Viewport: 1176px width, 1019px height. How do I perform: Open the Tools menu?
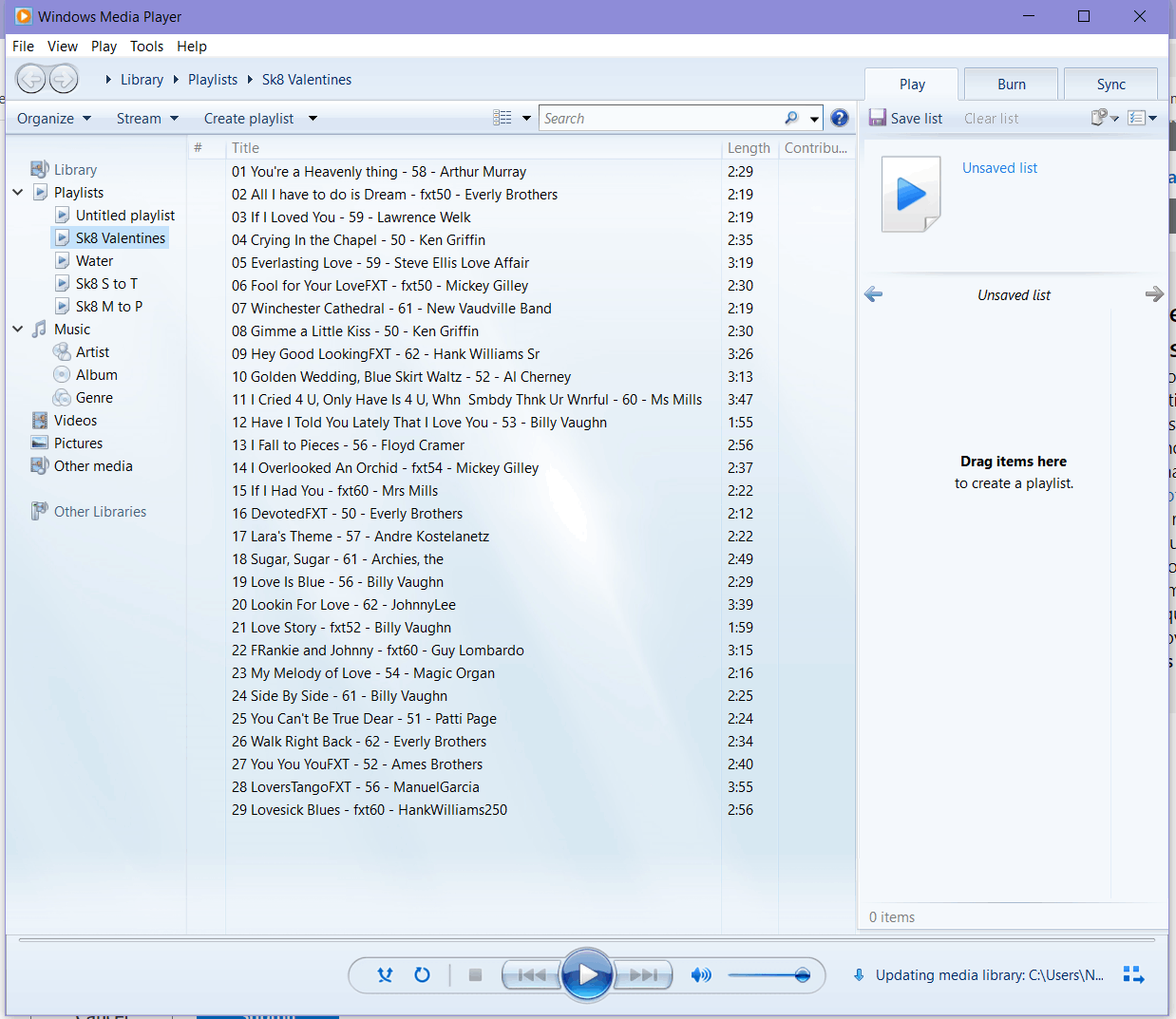tap(146, 46)
